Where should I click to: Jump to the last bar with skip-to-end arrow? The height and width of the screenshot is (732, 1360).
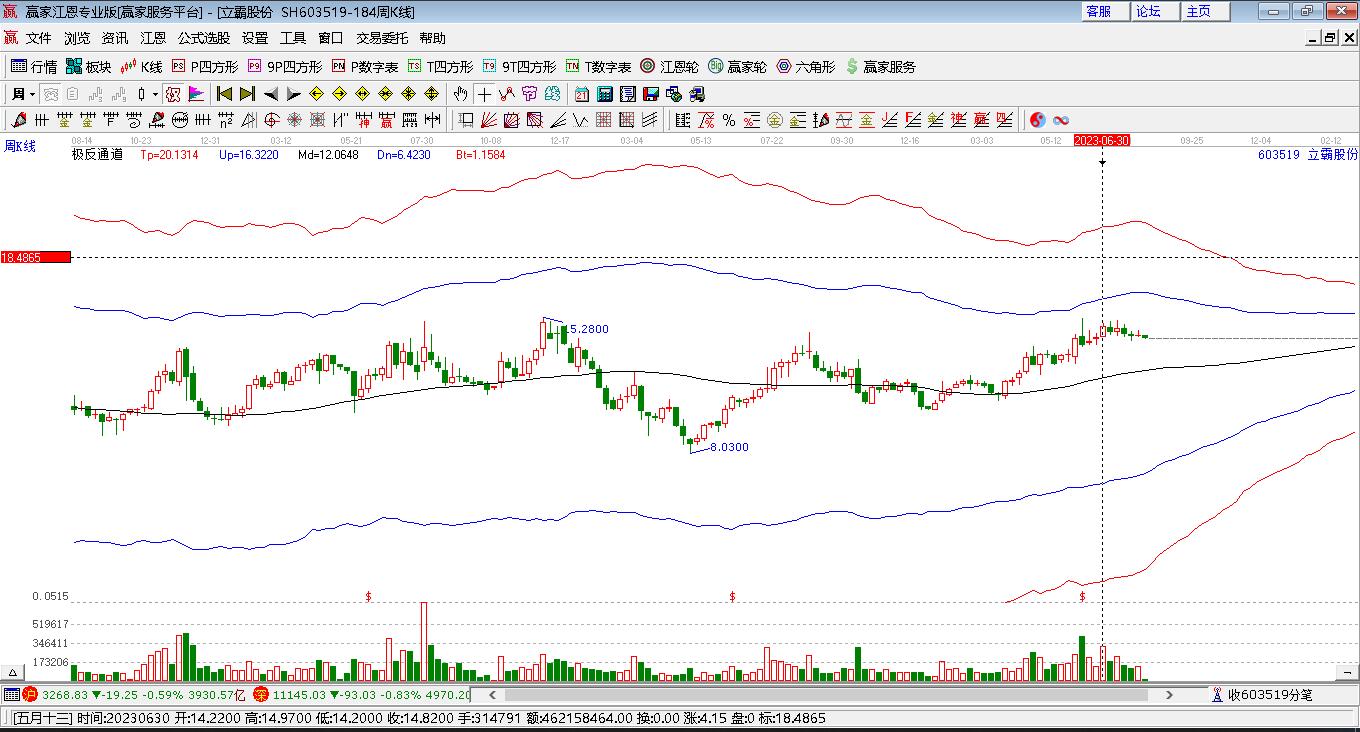[x=247, y=94]
